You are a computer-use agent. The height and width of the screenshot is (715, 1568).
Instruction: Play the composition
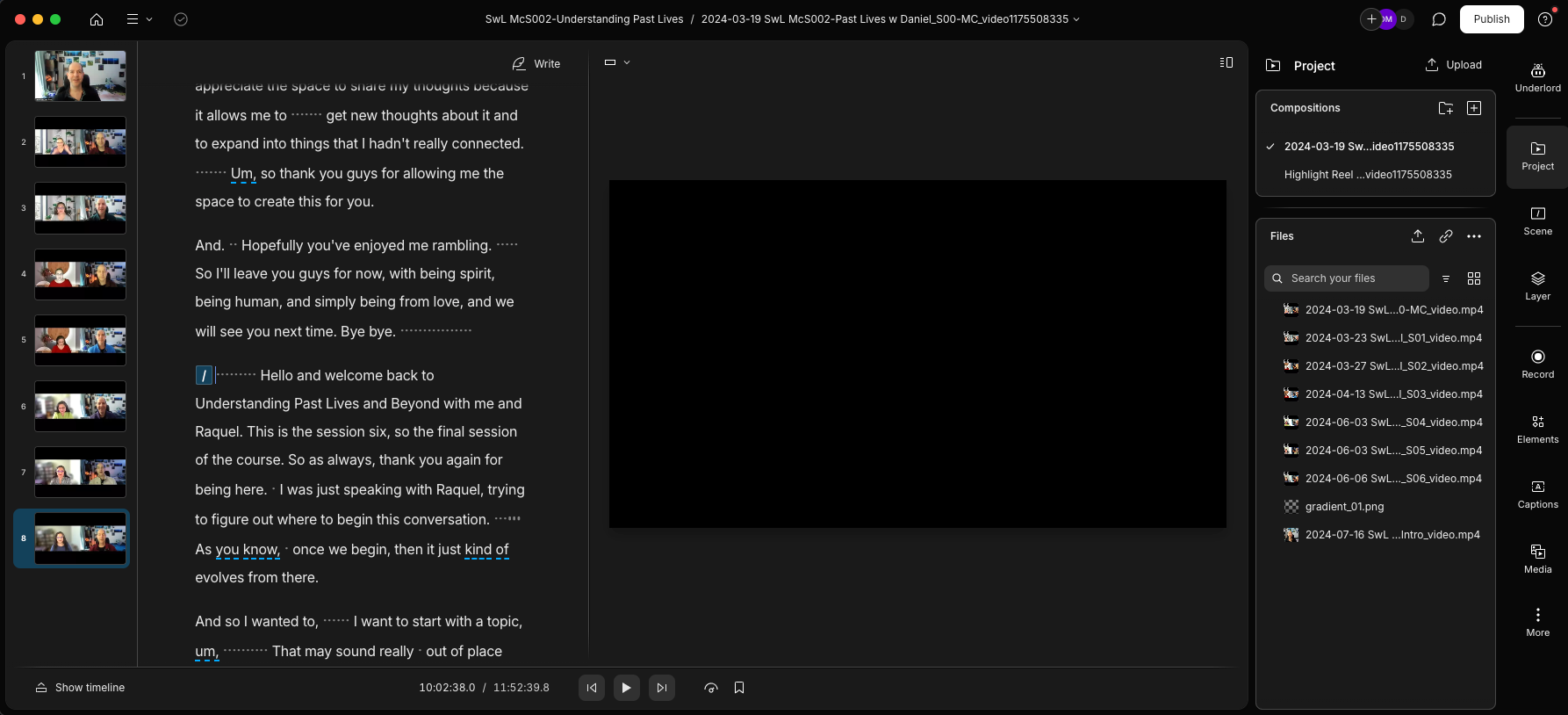pyautogui.click(x=626, y=688)
